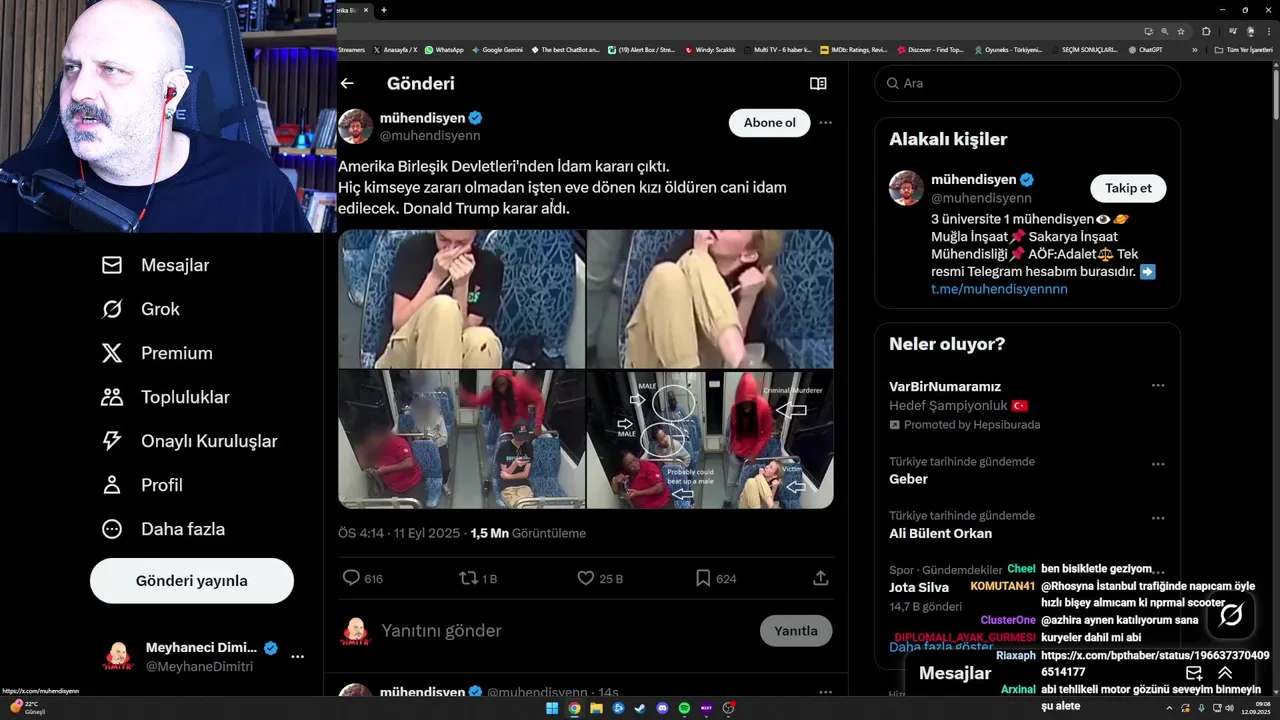Open Onaylı Kuruluşlar in the sidebar
Viewport: 1280px width, 720px height.
[x=189, y=441]
